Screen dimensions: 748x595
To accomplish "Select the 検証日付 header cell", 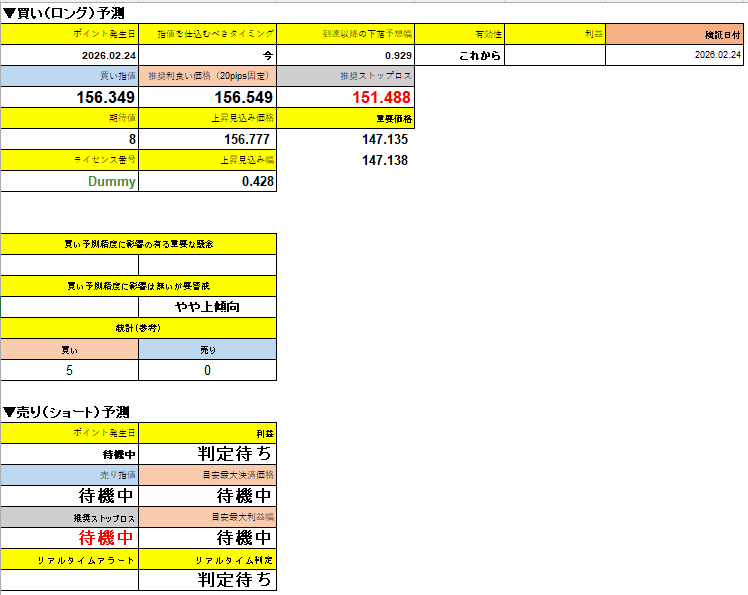I will [x=675, y=34].
